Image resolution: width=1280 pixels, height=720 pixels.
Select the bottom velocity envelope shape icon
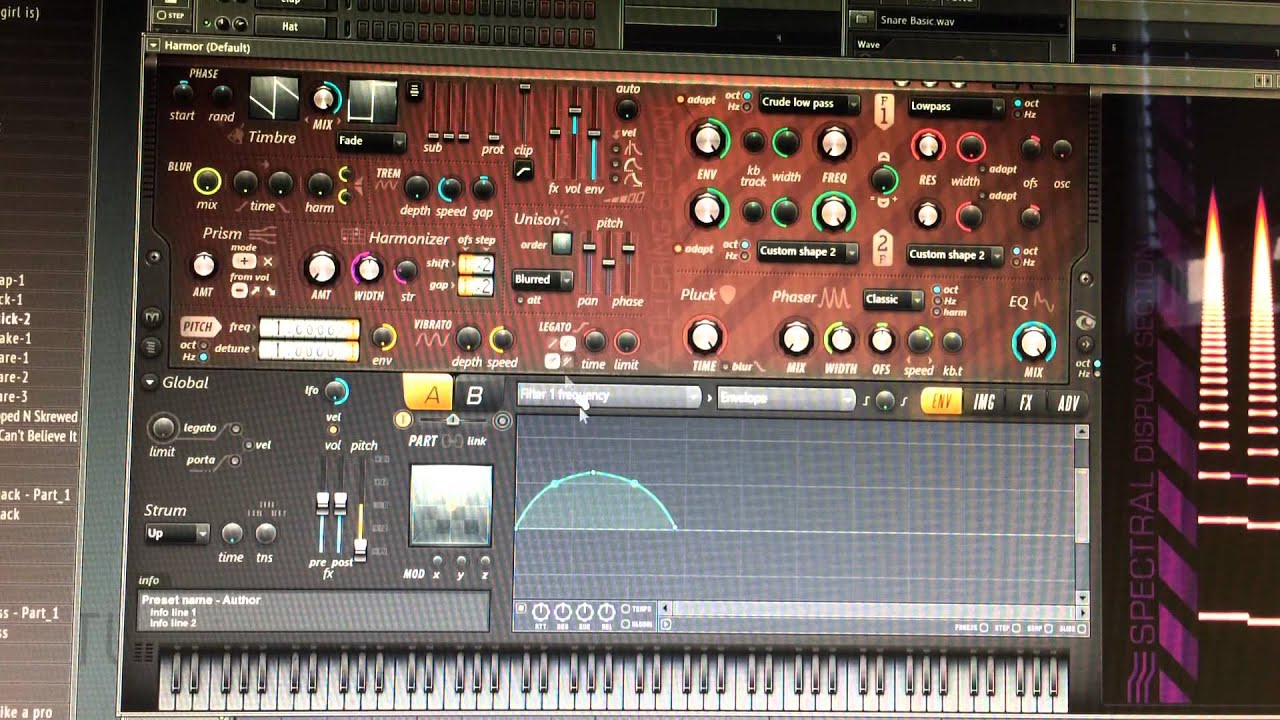[x=632, y=180]
